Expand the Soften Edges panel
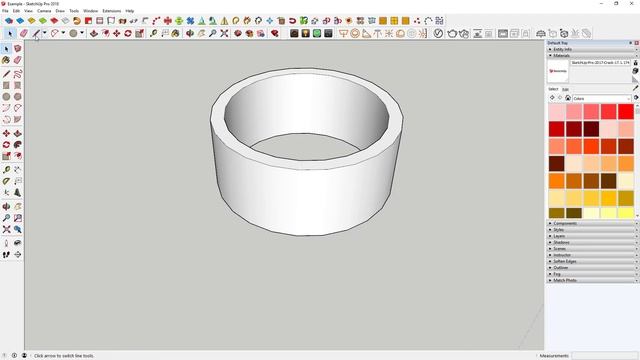 [592, 261]
